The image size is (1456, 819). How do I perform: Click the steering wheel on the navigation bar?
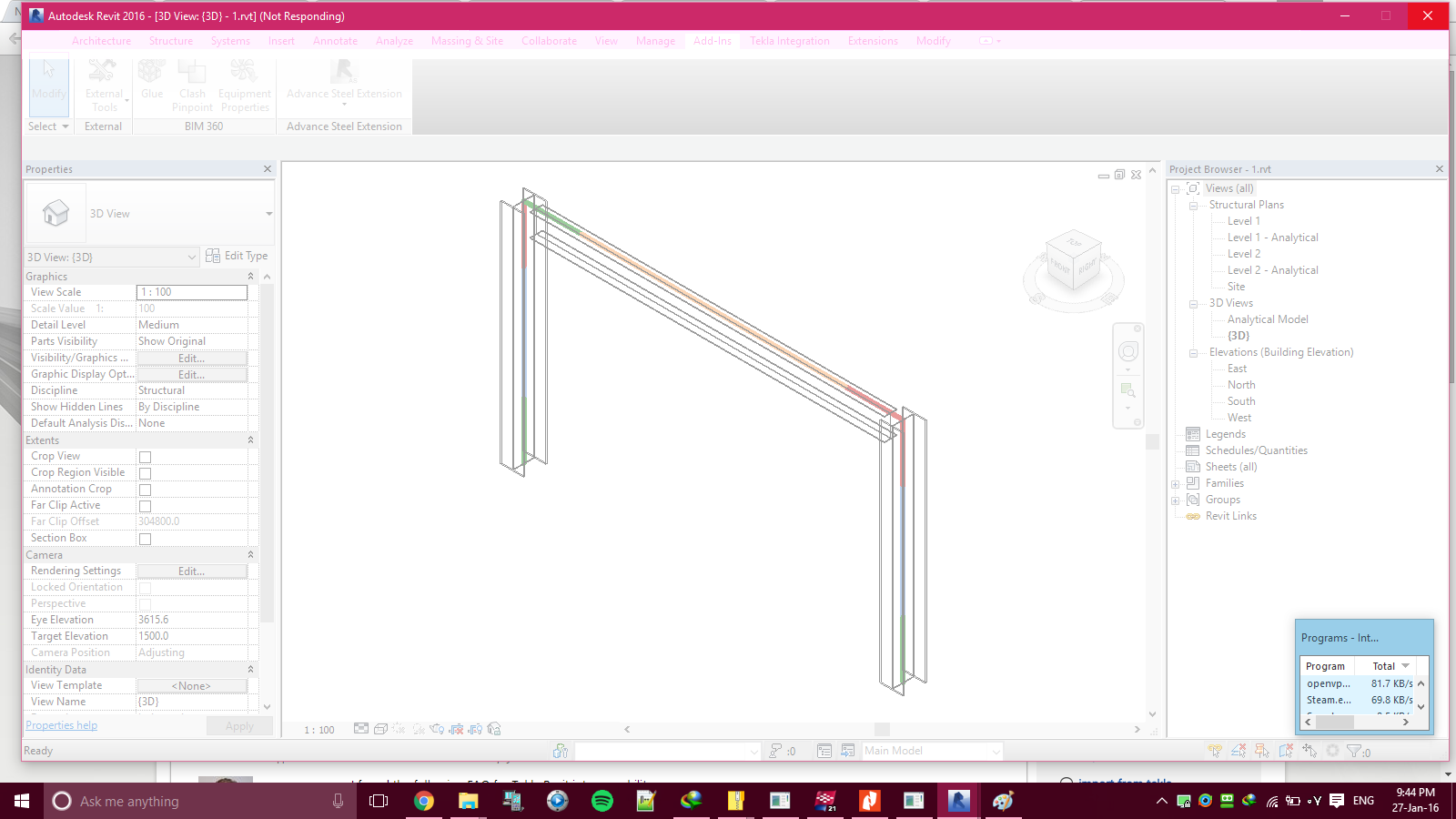1128,352
